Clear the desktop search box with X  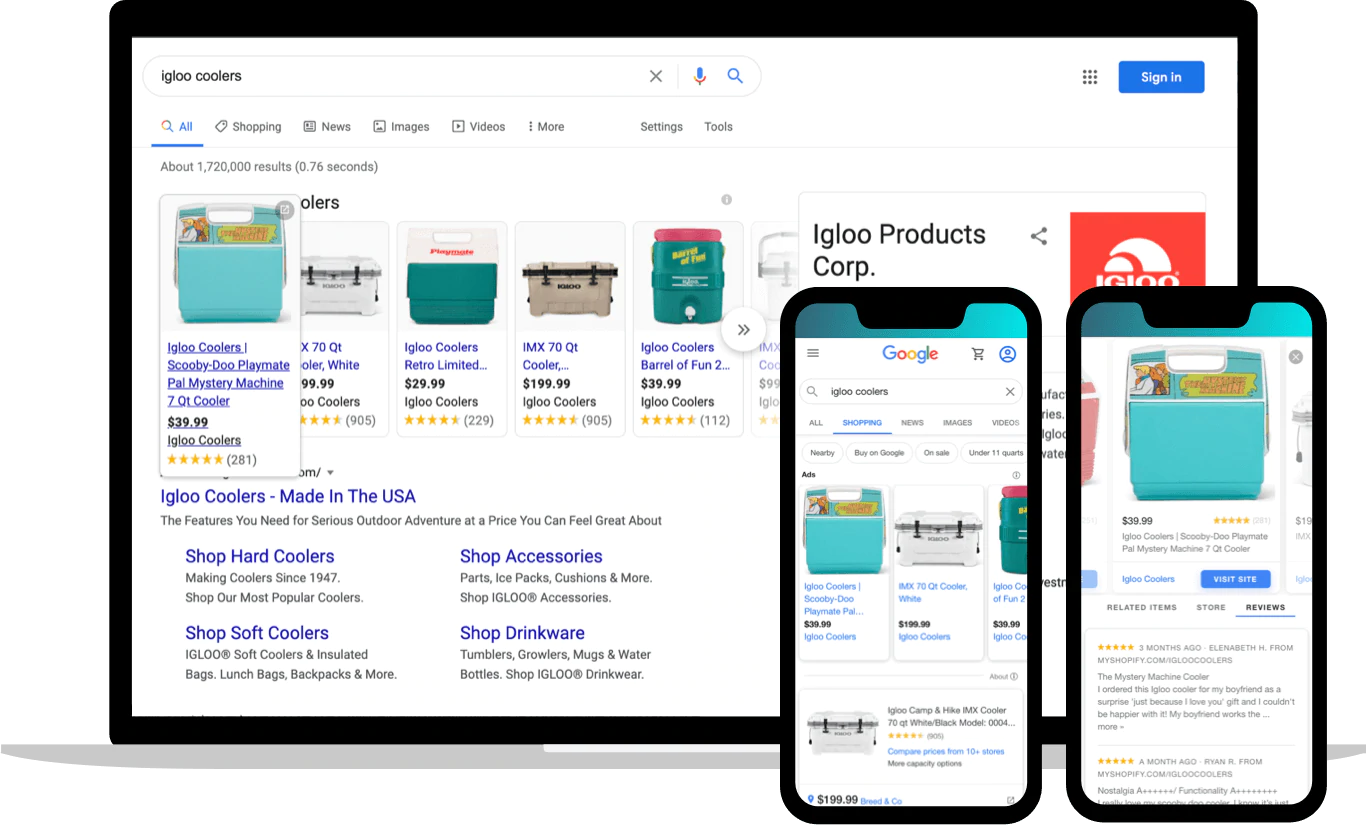point(656,76)
